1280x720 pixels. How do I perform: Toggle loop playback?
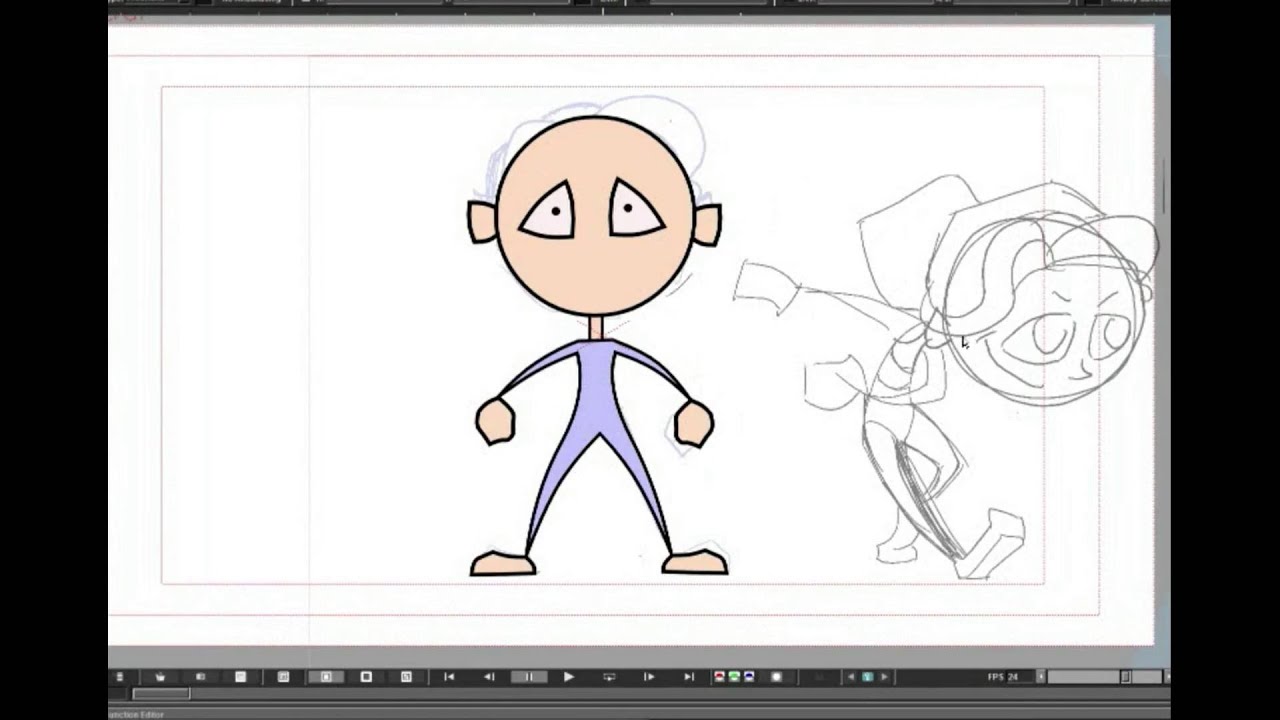click(609, 677)
